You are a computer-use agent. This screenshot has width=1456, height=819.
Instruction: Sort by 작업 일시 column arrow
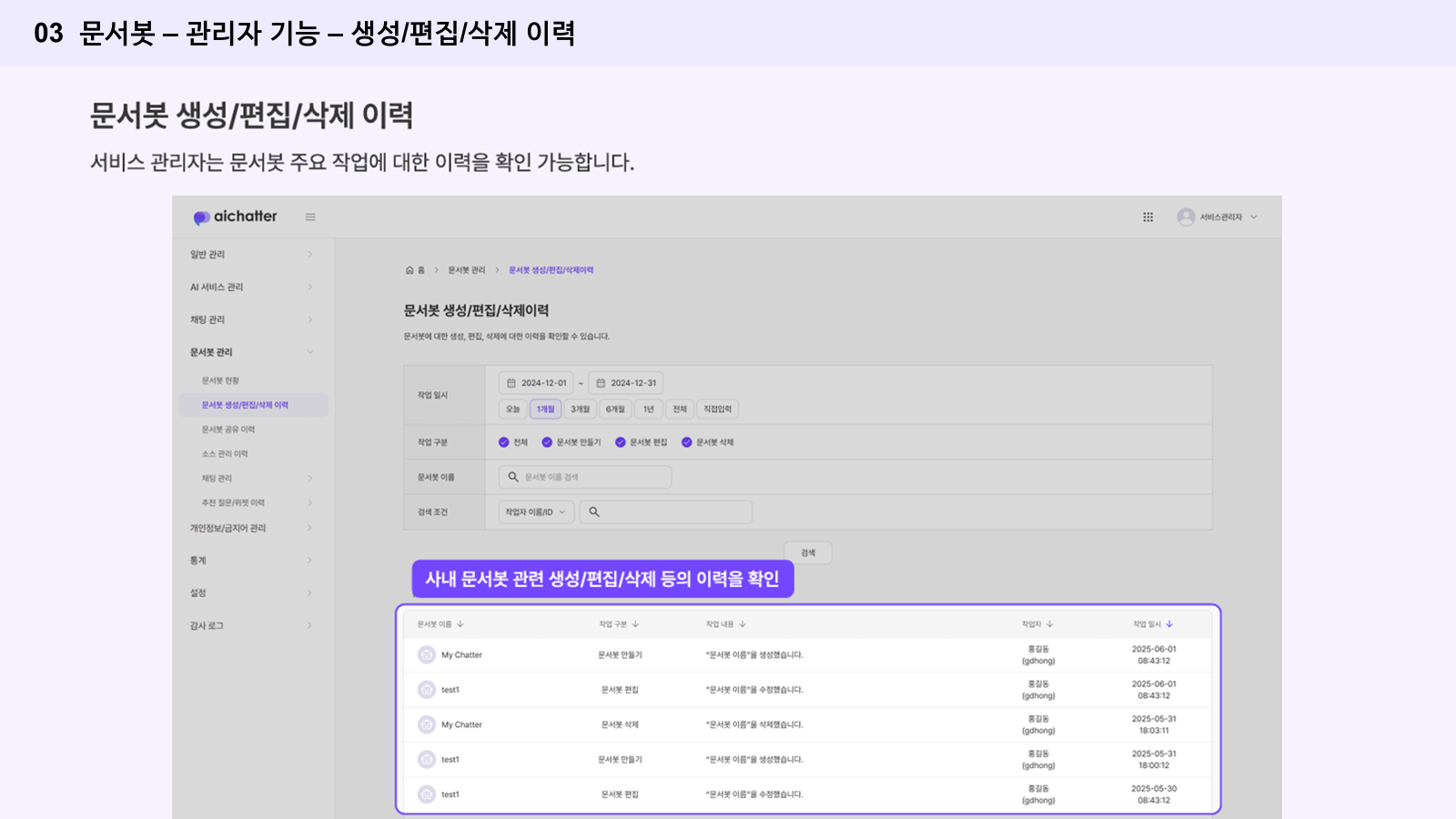point(1169,624)
